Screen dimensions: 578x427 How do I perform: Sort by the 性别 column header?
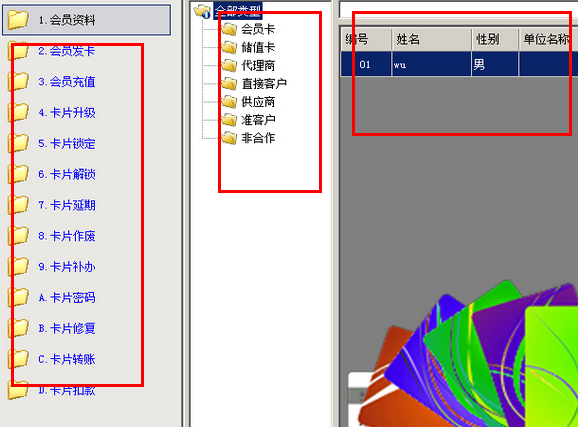[x=495, y=39]
